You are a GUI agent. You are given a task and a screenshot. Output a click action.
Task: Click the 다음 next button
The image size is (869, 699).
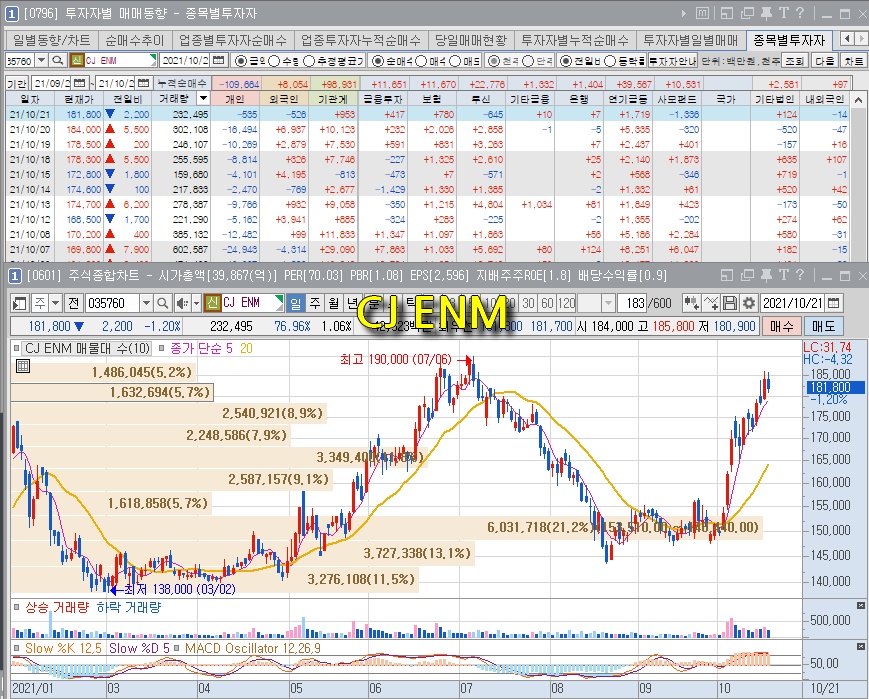click(825, 60)
